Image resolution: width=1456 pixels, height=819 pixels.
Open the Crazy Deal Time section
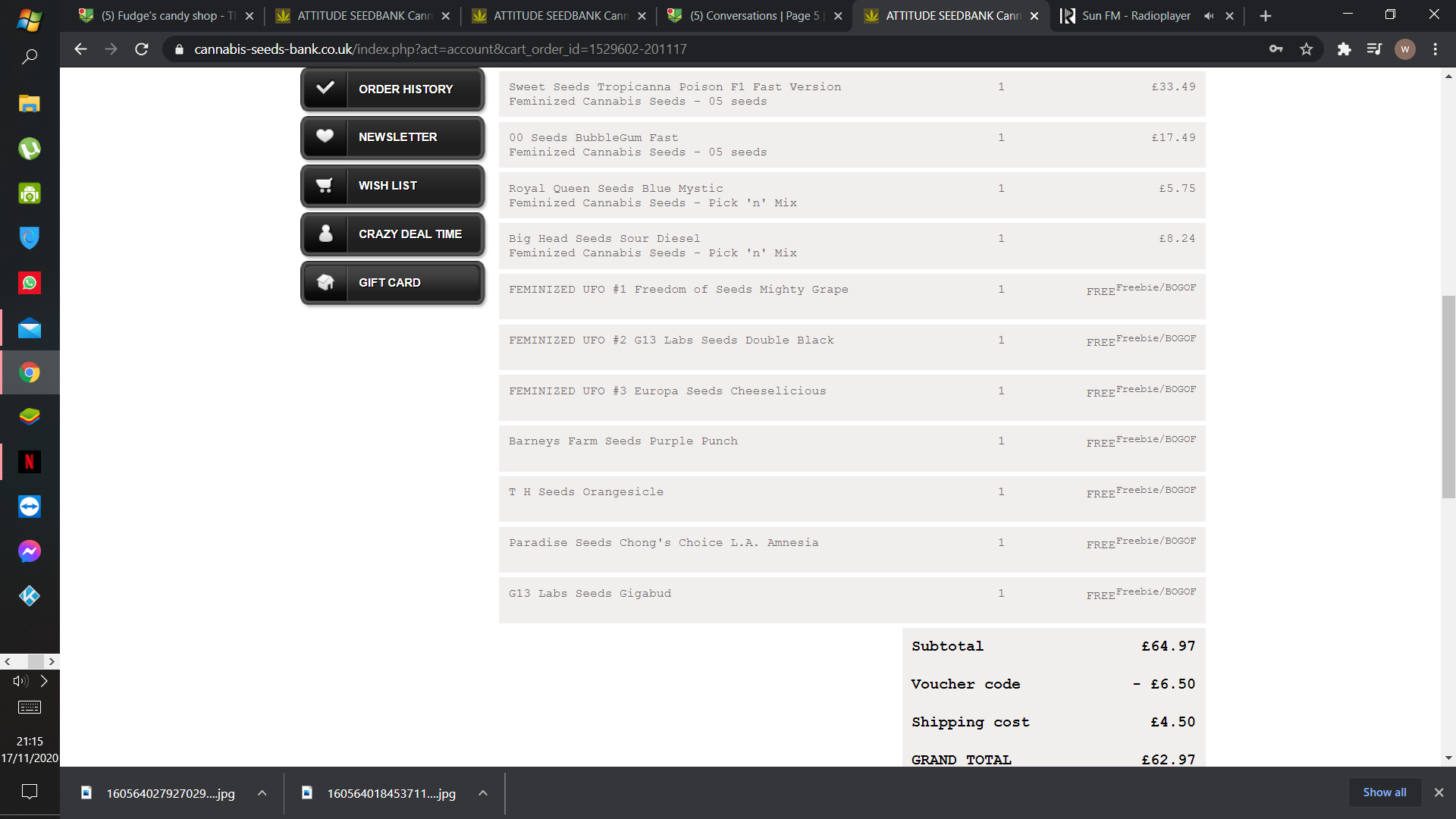393,234
